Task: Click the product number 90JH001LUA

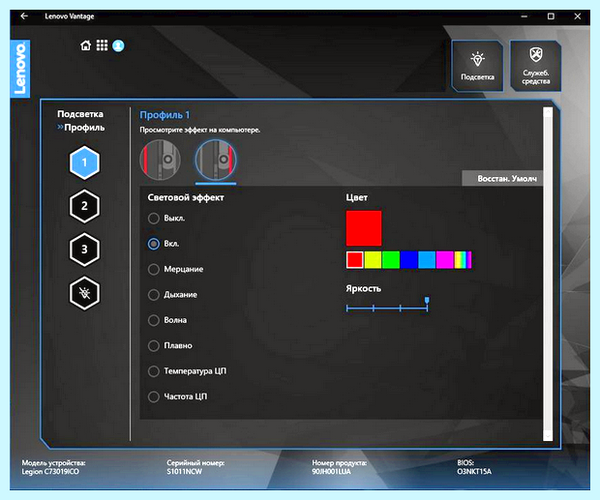Action: pos(331,472)
